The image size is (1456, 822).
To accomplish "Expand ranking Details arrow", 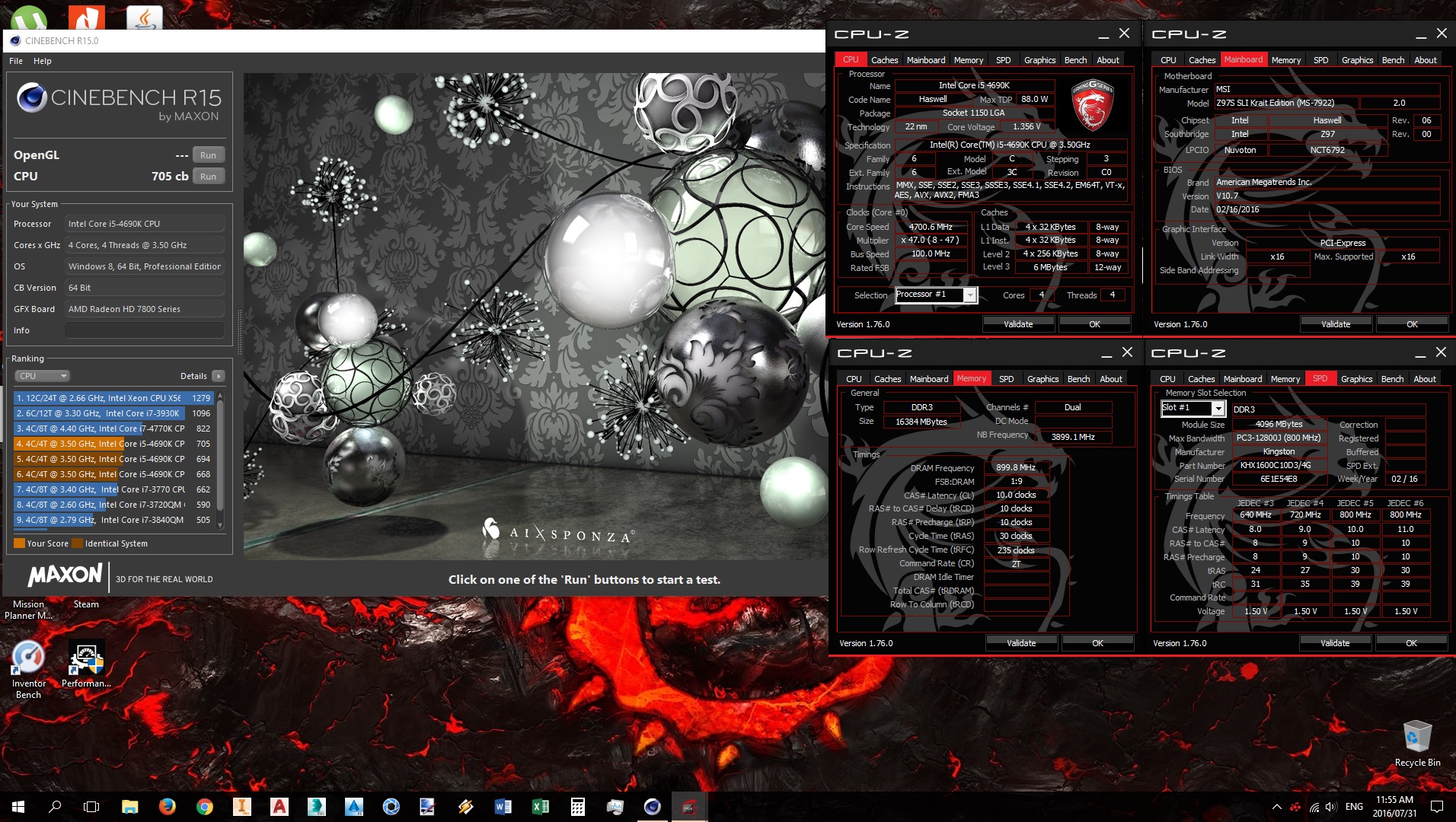I will click(219, 376).
